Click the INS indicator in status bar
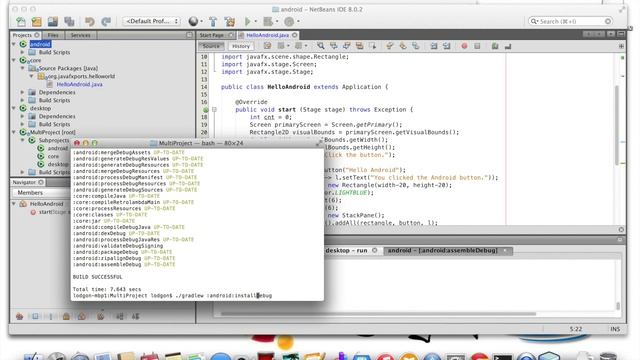This screenshot has height=360, width=640. (x=615, y=329)
